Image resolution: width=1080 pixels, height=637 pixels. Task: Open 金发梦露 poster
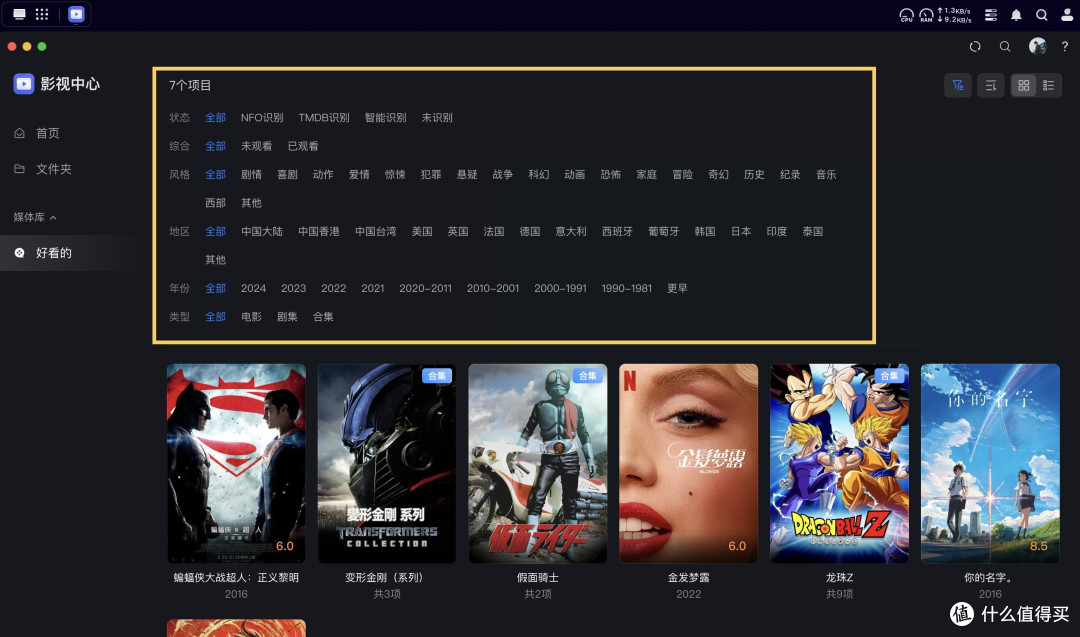coord(689,463)
